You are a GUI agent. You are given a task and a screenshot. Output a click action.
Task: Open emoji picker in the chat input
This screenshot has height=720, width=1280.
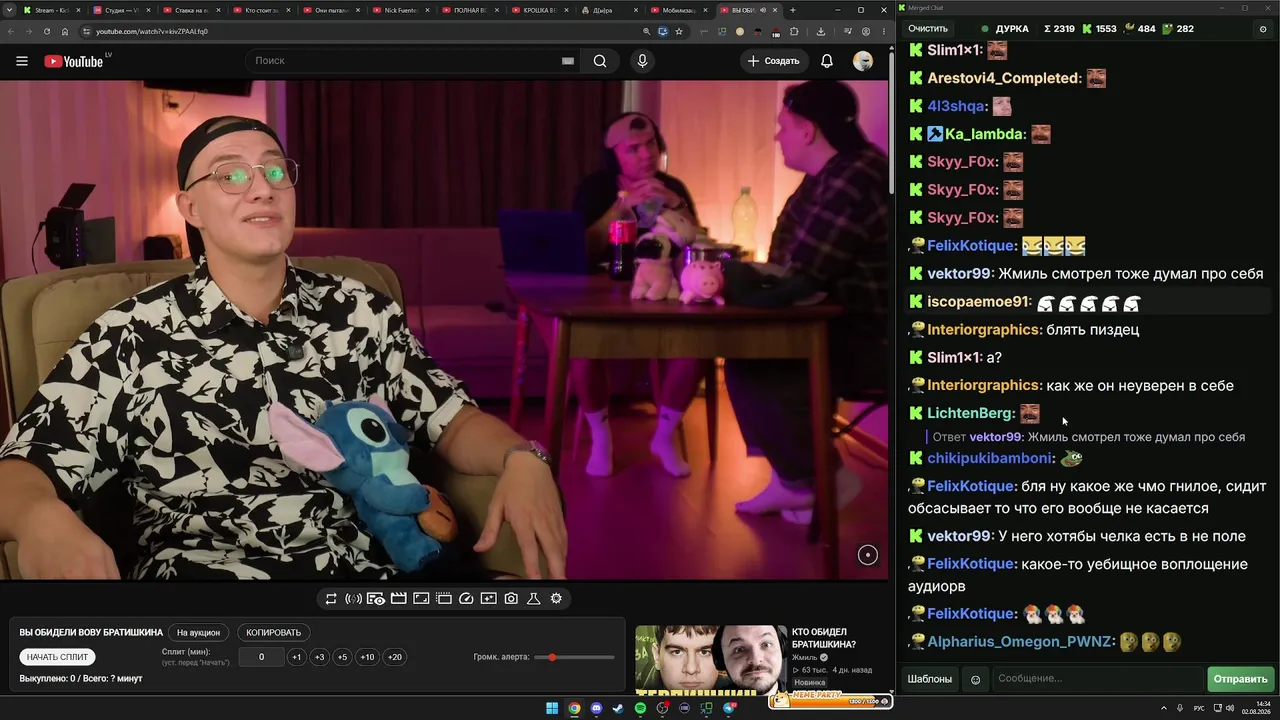point(976,680)
